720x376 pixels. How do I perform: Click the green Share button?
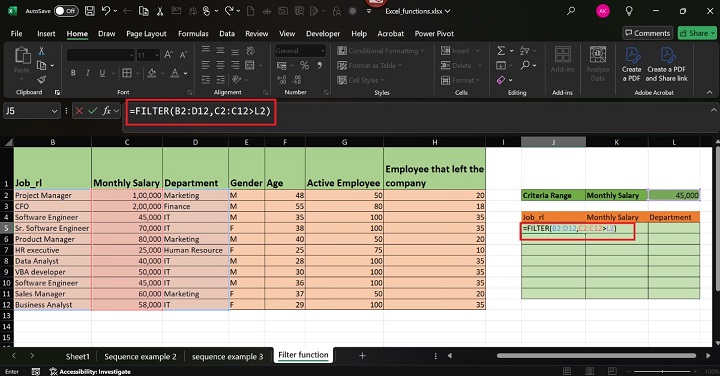pos(697,33)
